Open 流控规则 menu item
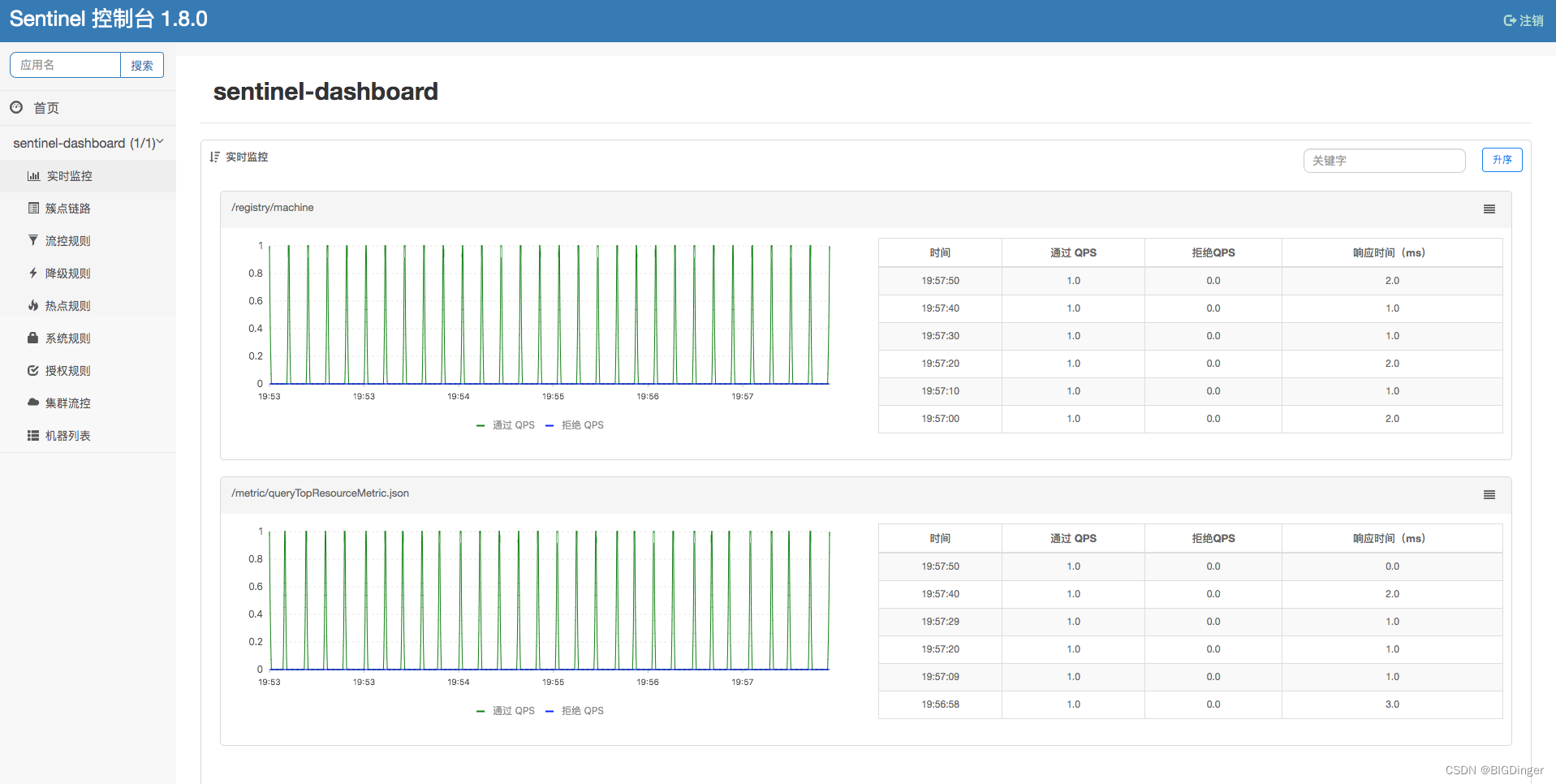Image resolution: width=1556 pixels, height=784 pixels. coord(88,241)
